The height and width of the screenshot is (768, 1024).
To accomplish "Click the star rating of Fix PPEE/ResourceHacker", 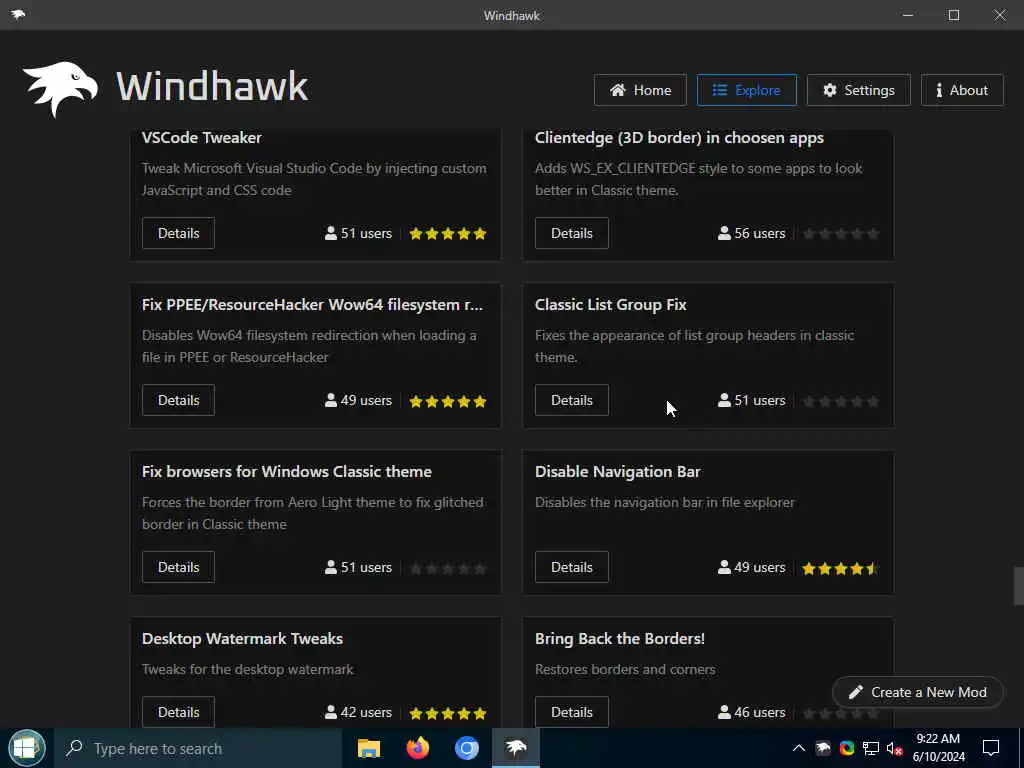I will pos(448,401).
